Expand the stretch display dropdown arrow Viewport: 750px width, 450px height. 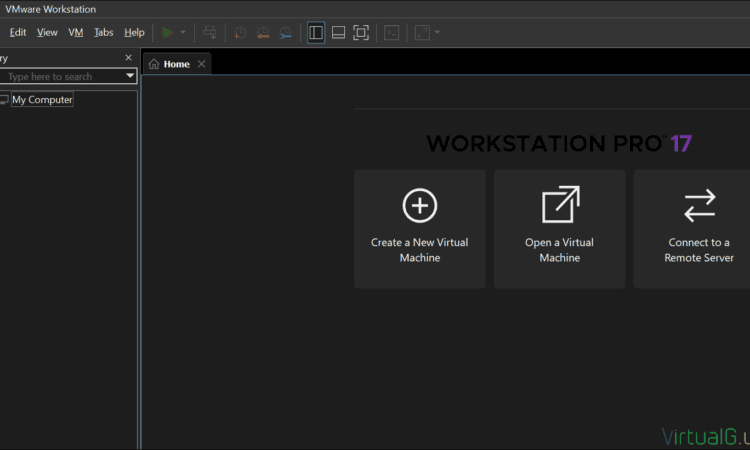pyautogui.click(x=437, y=32)
